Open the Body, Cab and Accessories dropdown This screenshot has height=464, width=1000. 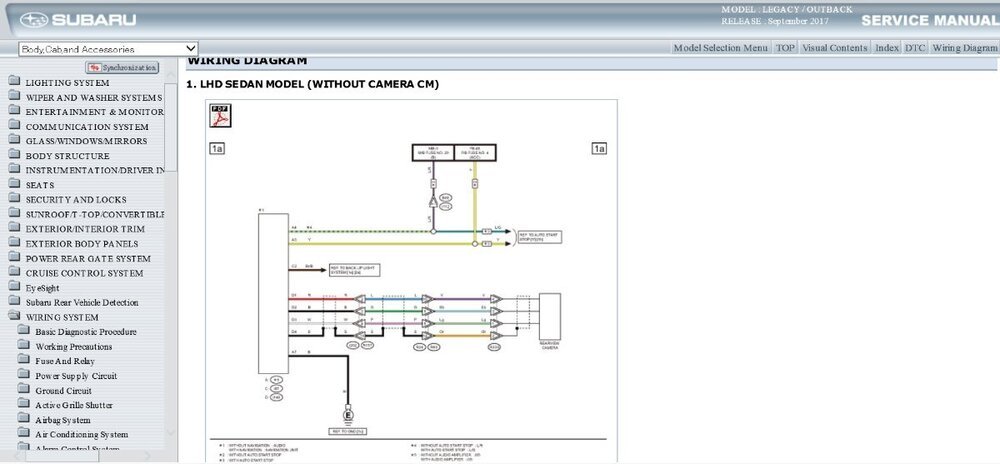point(108,48)
